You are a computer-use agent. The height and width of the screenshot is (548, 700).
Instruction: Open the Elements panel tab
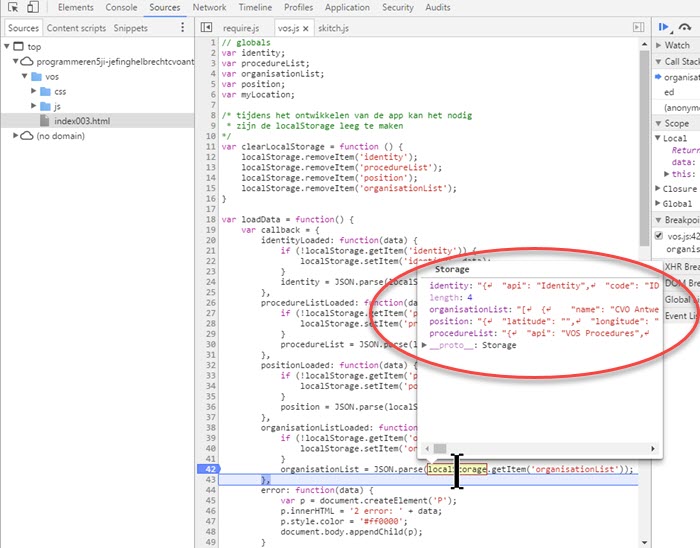click(75, 8)
